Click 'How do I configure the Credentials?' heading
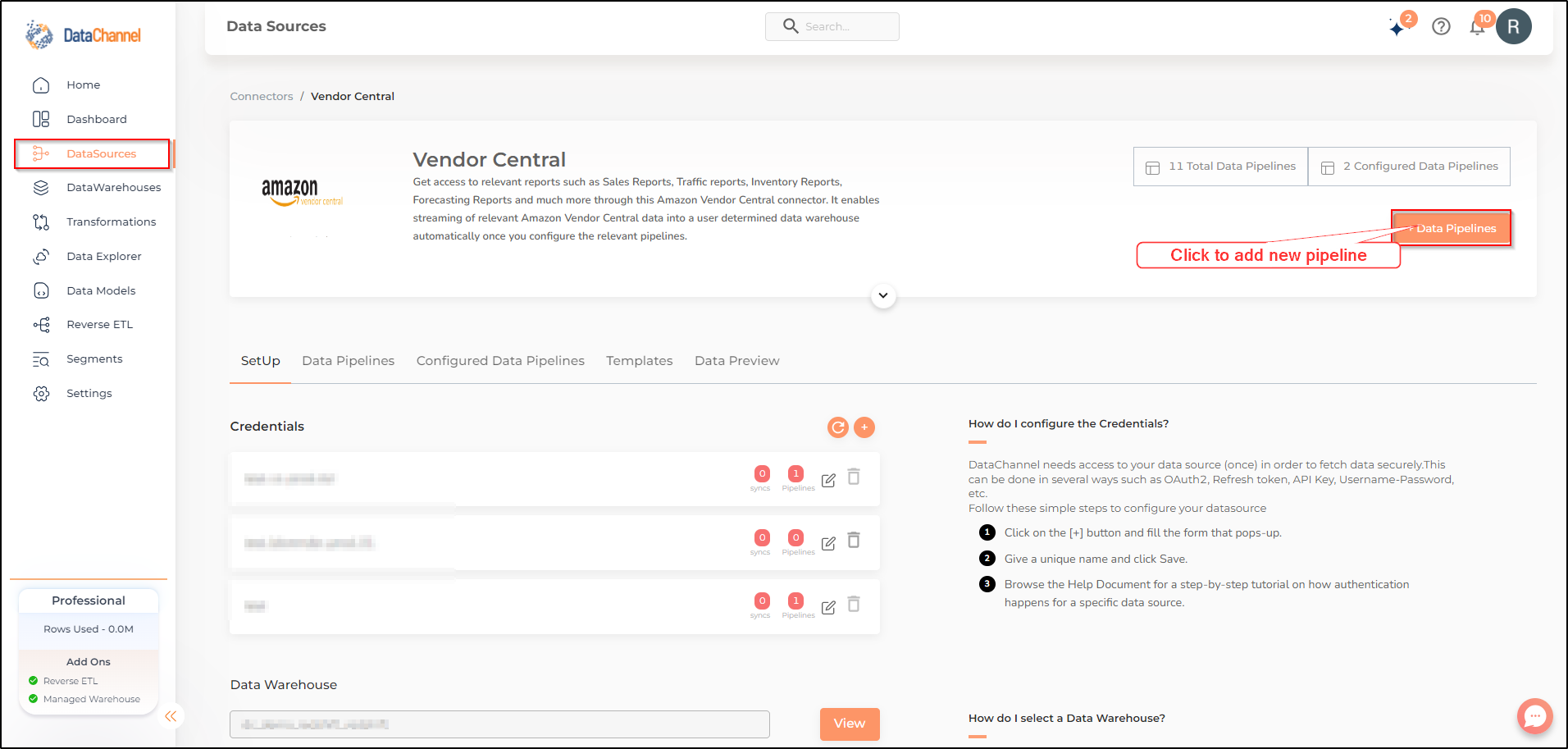1568x749 pixels. pos(1069,424)
